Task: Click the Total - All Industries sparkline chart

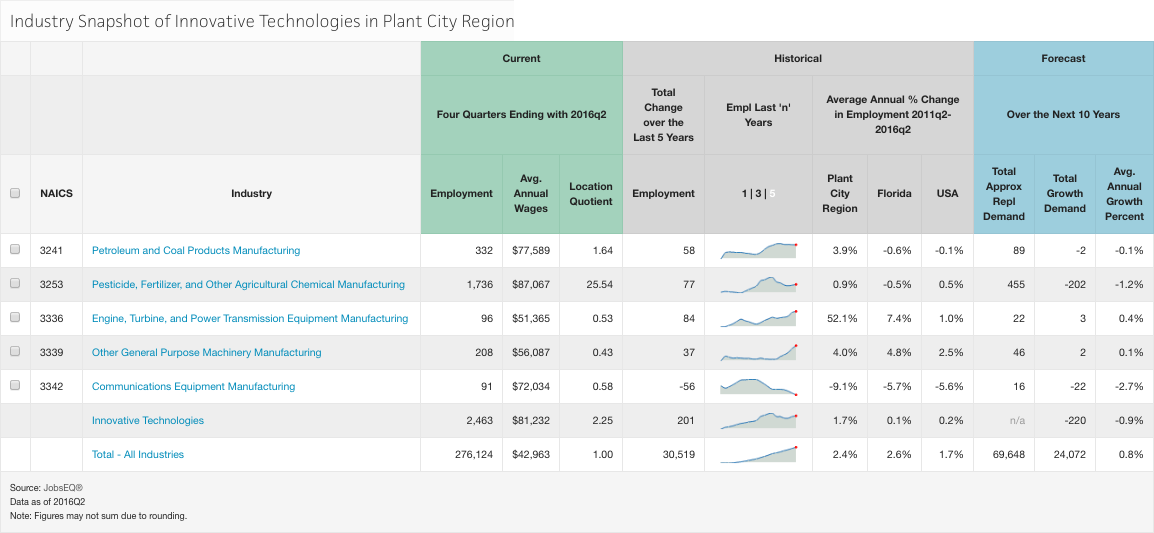Action: click(758, 454)
